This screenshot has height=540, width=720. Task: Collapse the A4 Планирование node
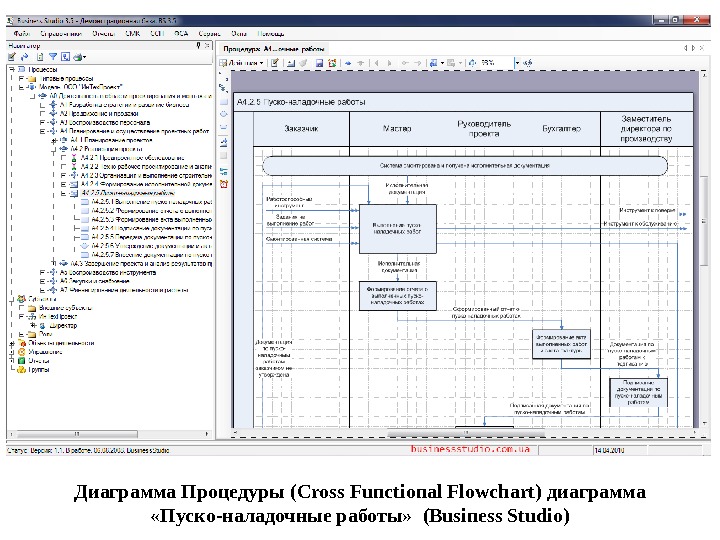coord(42,131)
